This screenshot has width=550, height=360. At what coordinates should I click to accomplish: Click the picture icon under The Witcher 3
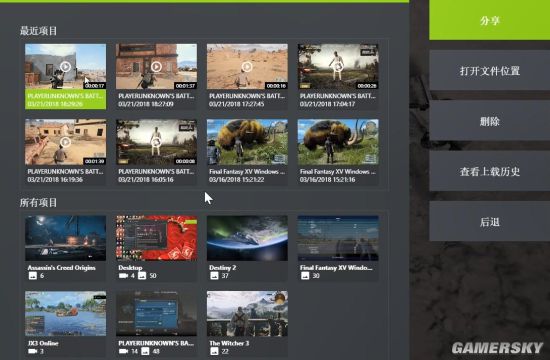214,351
